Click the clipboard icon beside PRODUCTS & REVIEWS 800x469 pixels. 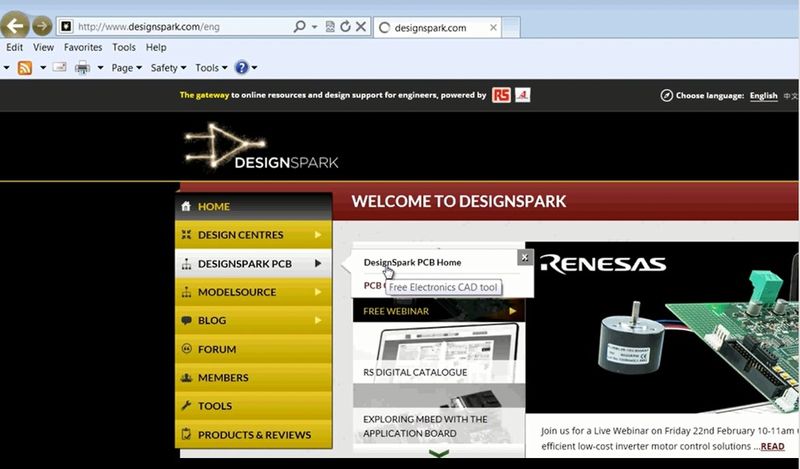[x=186, y=434]
